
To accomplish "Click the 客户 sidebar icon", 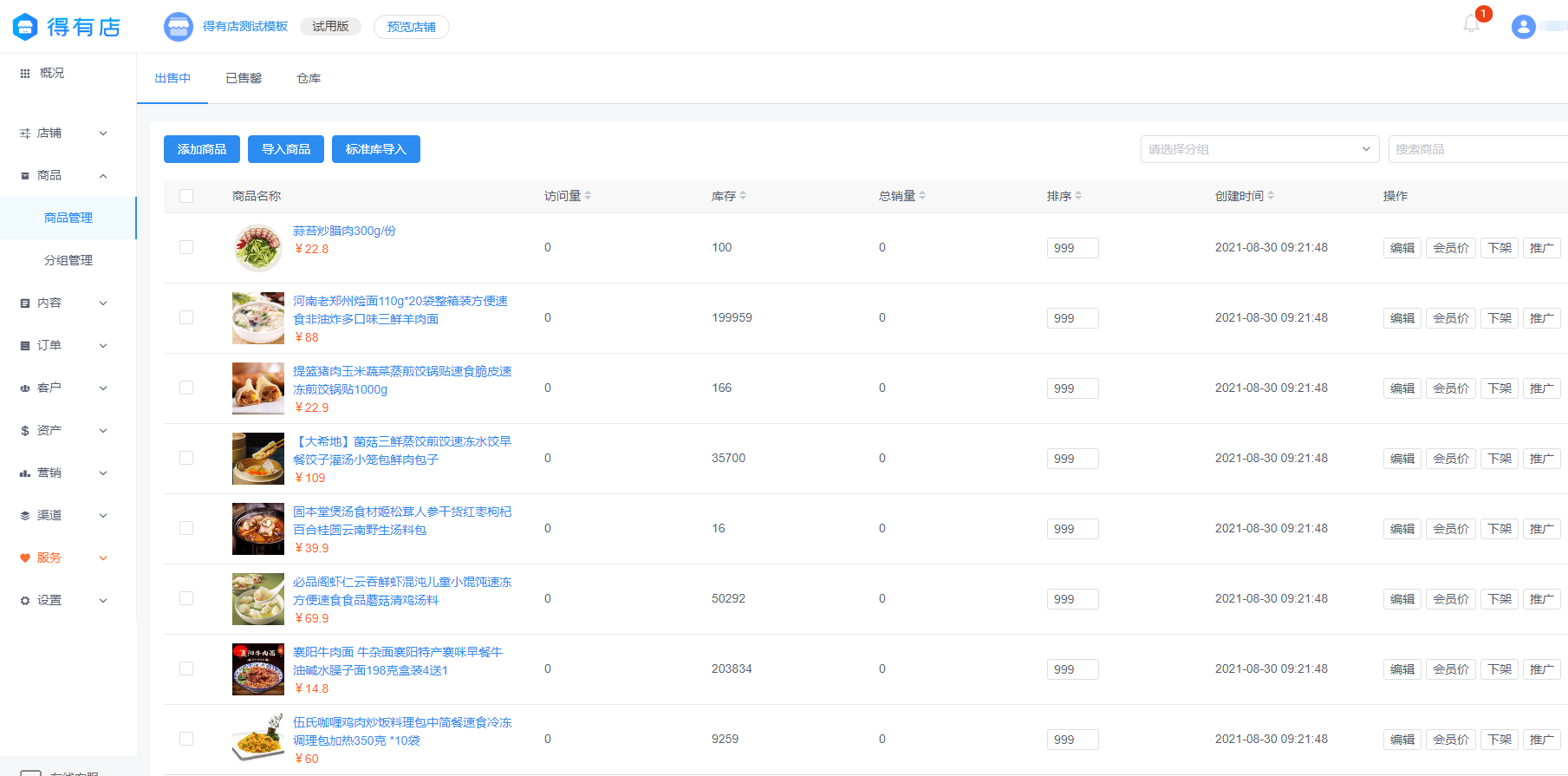I will tap(25, 388).
